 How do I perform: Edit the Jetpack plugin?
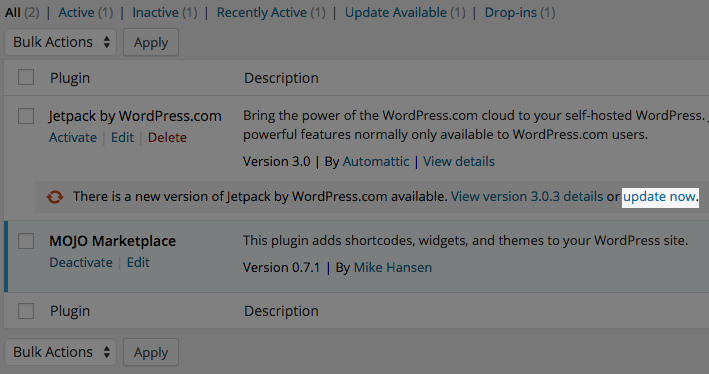tap(123, 137)
